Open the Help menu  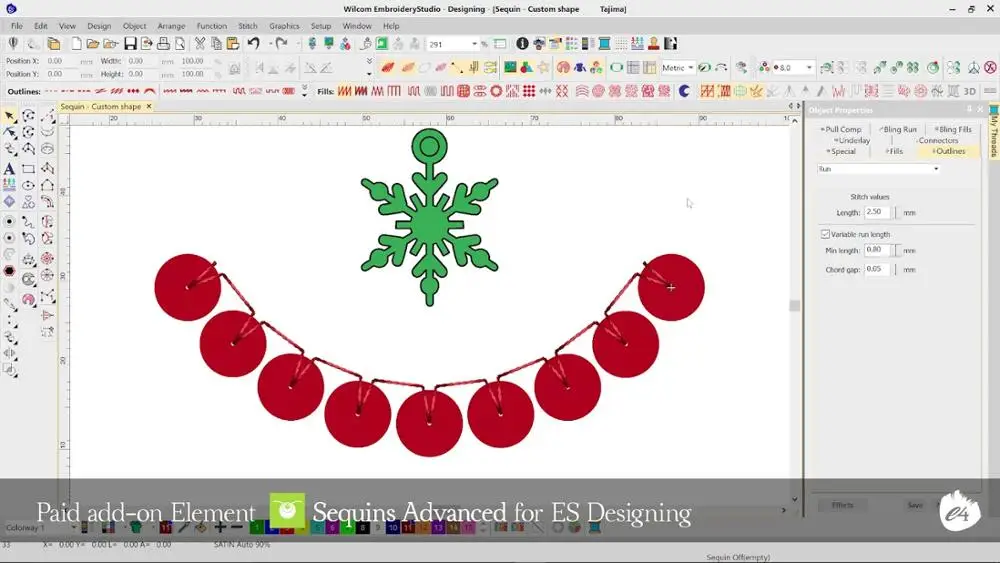click(x=391, y=26)
